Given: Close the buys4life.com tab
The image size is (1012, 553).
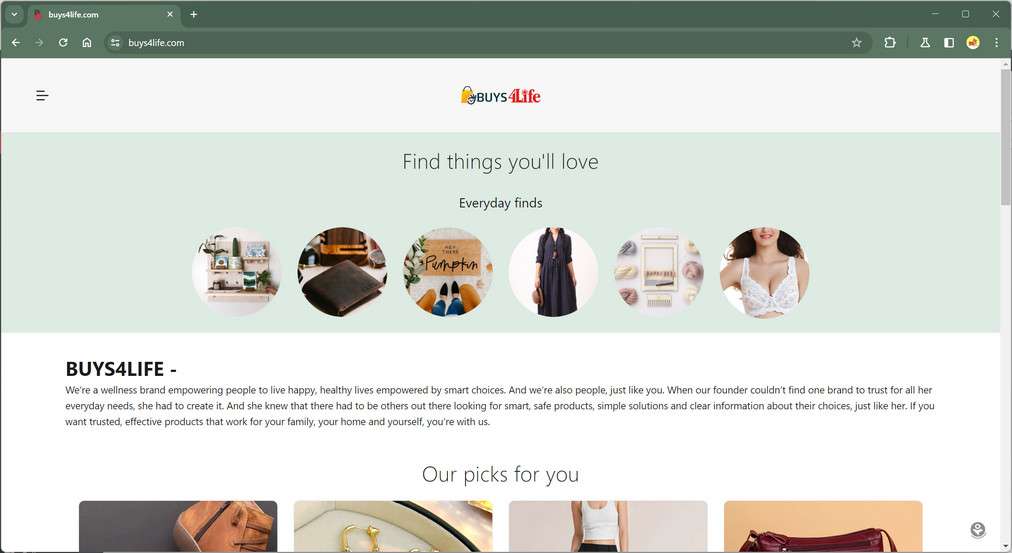Looking at the screenshot, I should click(x=170, y=14).
